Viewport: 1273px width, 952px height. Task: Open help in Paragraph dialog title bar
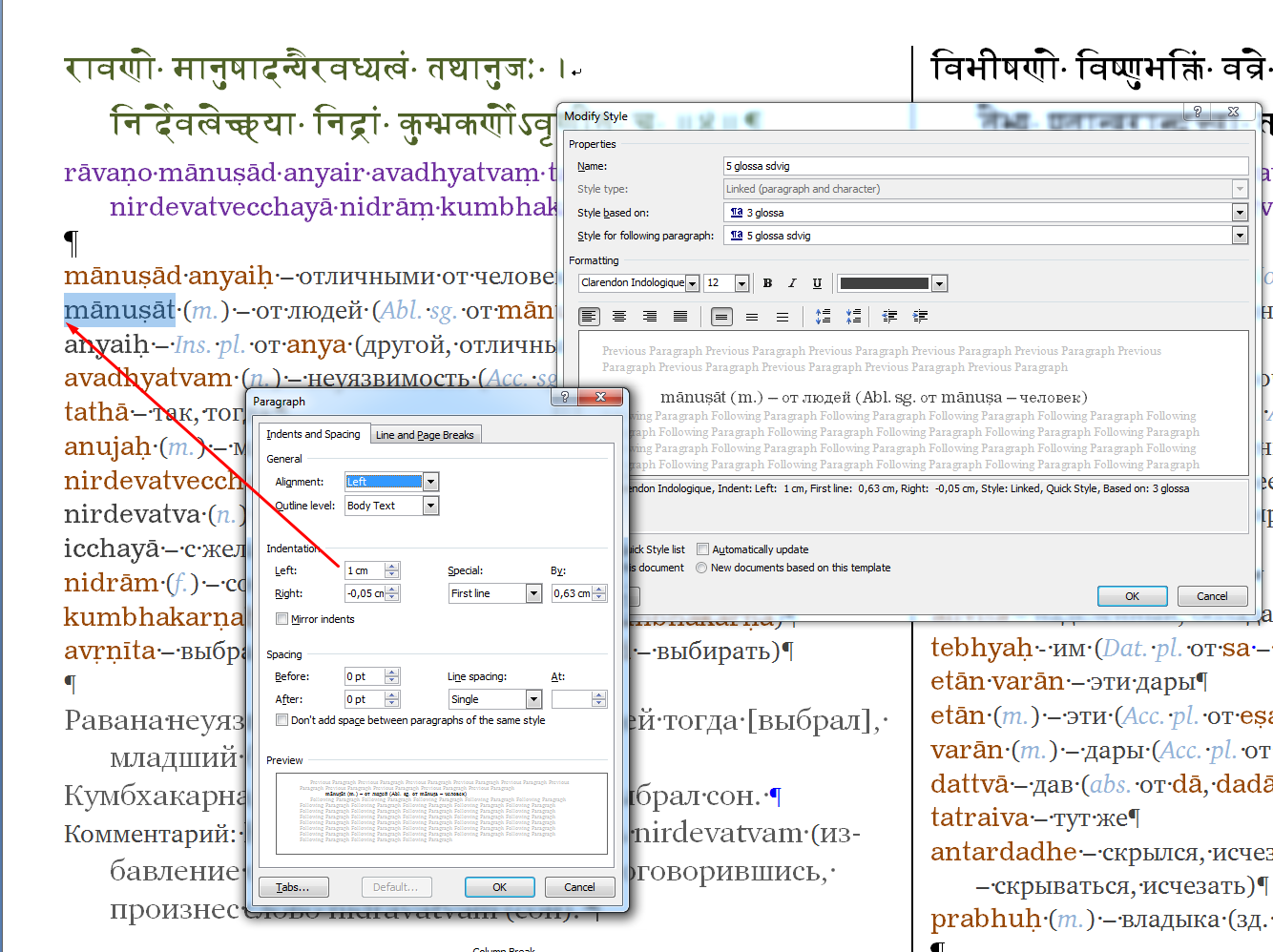[565, 397]
